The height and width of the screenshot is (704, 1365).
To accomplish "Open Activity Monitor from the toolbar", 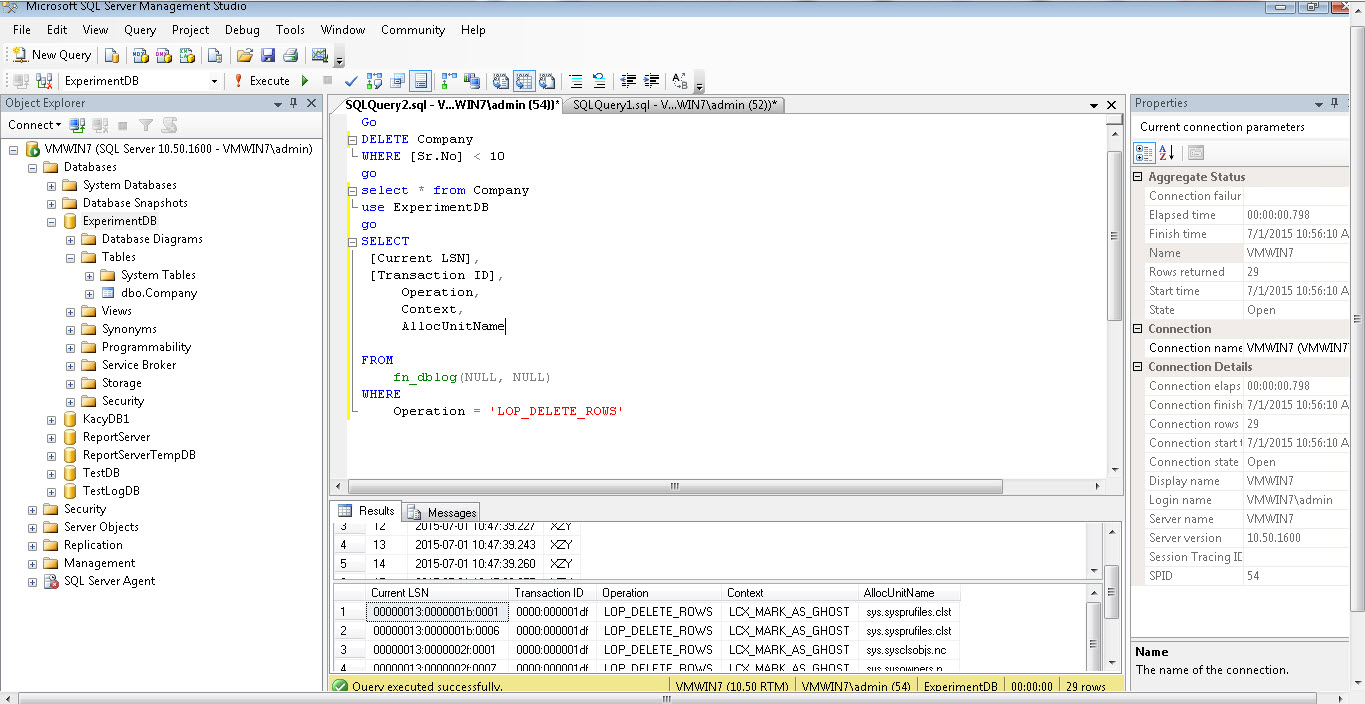I will pyautogui.click(x=319, y=55).
